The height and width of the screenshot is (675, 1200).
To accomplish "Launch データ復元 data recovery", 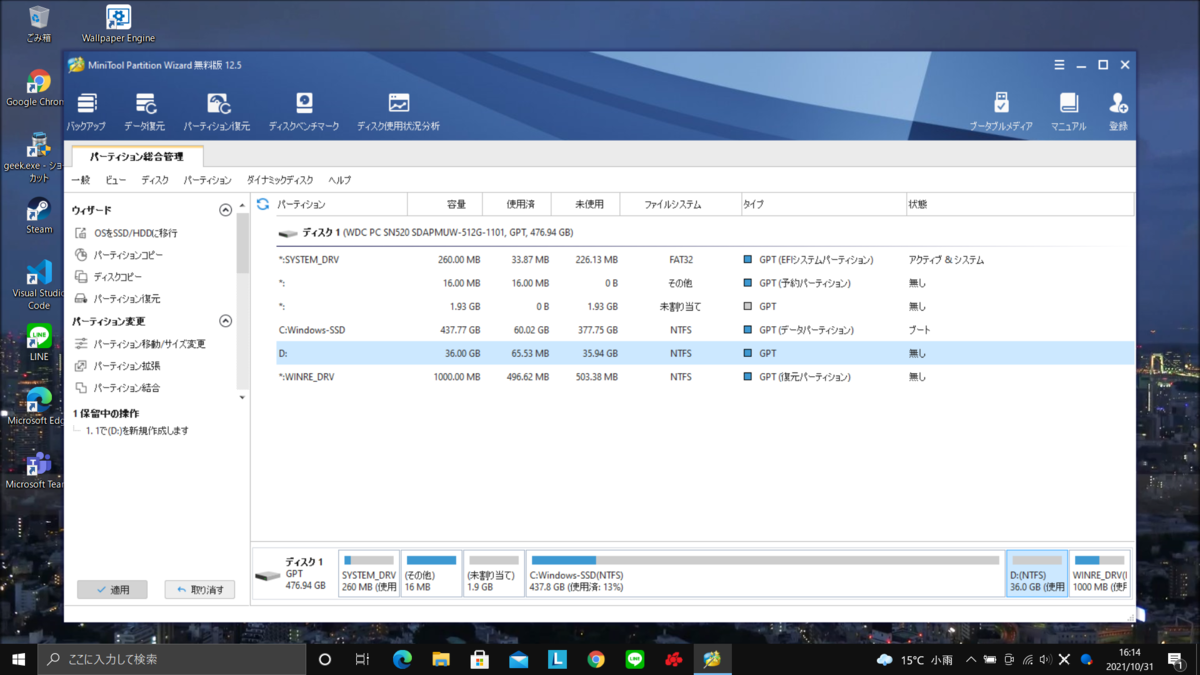I will pyautogui.click(x=144, y=112).
